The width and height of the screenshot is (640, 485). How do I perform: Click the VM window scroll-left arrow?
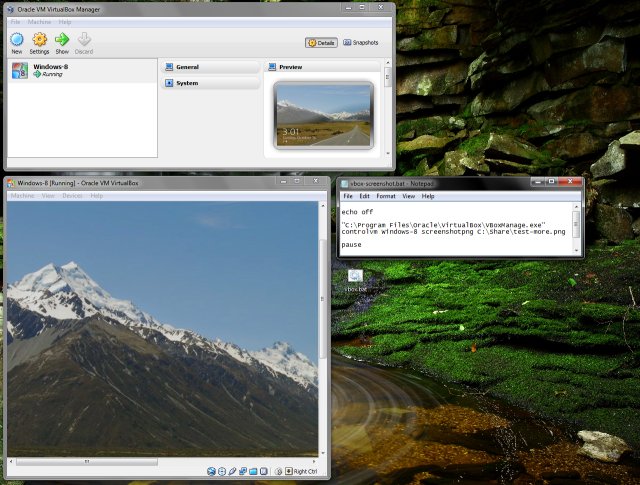click(x=11, y=462)
